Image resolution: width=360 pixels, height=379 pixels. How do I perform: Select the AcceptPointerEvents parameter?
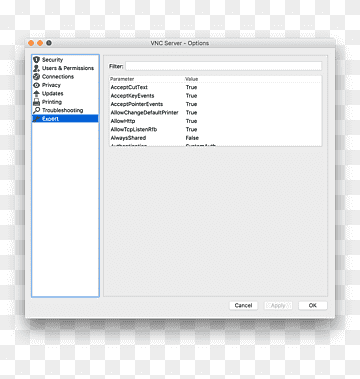click(x=137, y=104)
